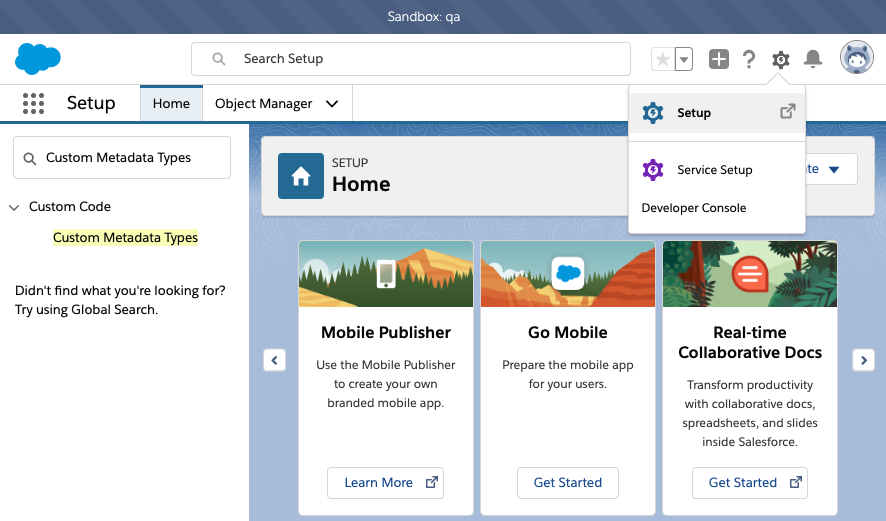Click the Real-time Collaborative Docs card image
The width and height of the screenshot is (886, 521).
point(750,274)
